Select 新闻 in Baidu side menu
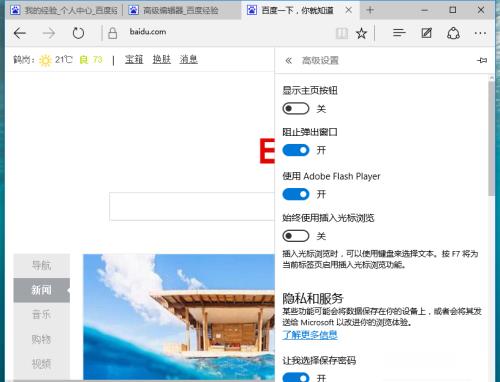This screenshot has width=500, height=382. tap(42, 290)
